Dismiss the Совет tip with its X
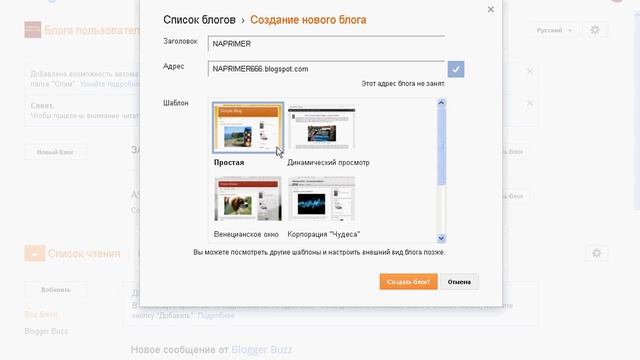The height and width of the screenshot is (360, 640). tap(529, 103)
